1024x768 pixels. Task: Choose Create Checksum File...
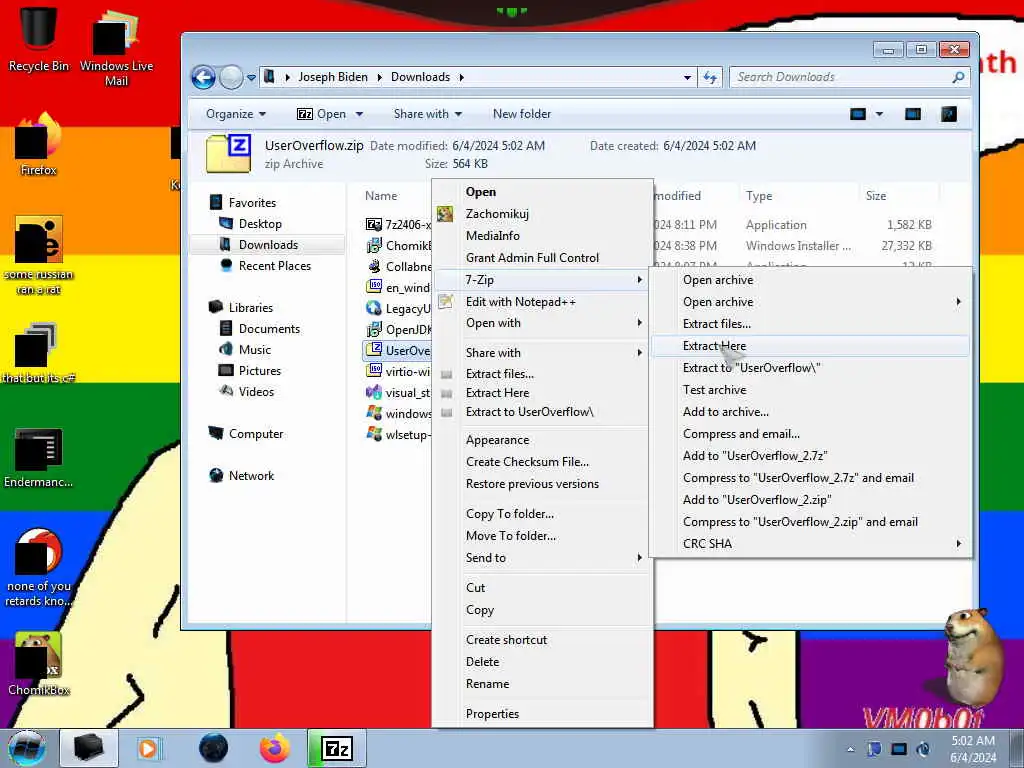coord(541,462)
